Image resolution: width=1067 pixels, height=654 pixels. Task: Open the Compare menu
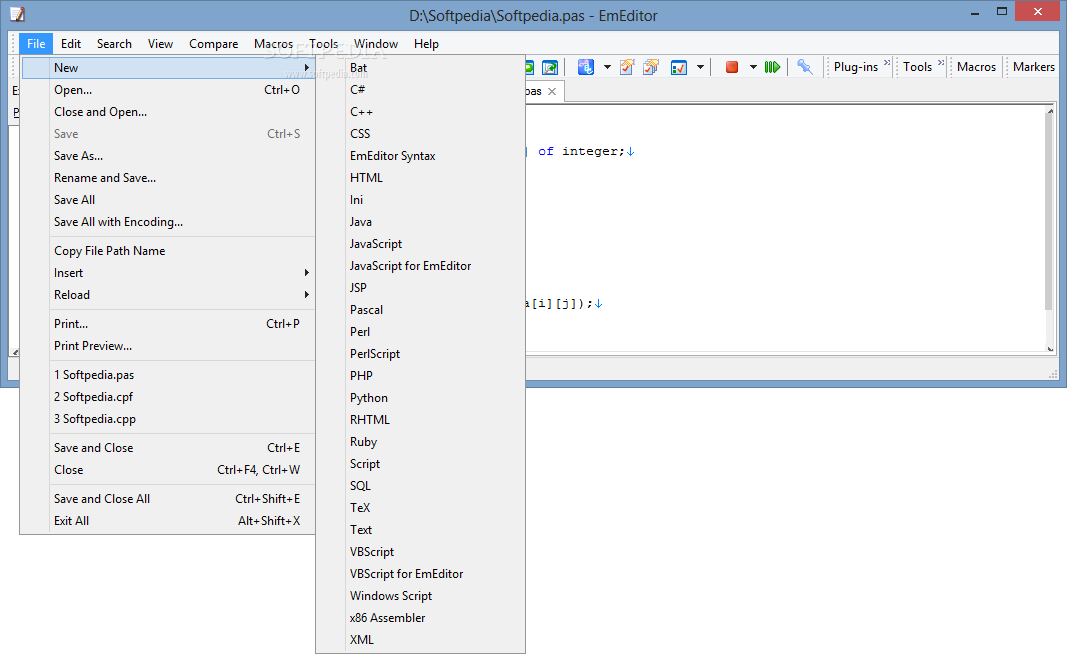click(x=214, y=44)
